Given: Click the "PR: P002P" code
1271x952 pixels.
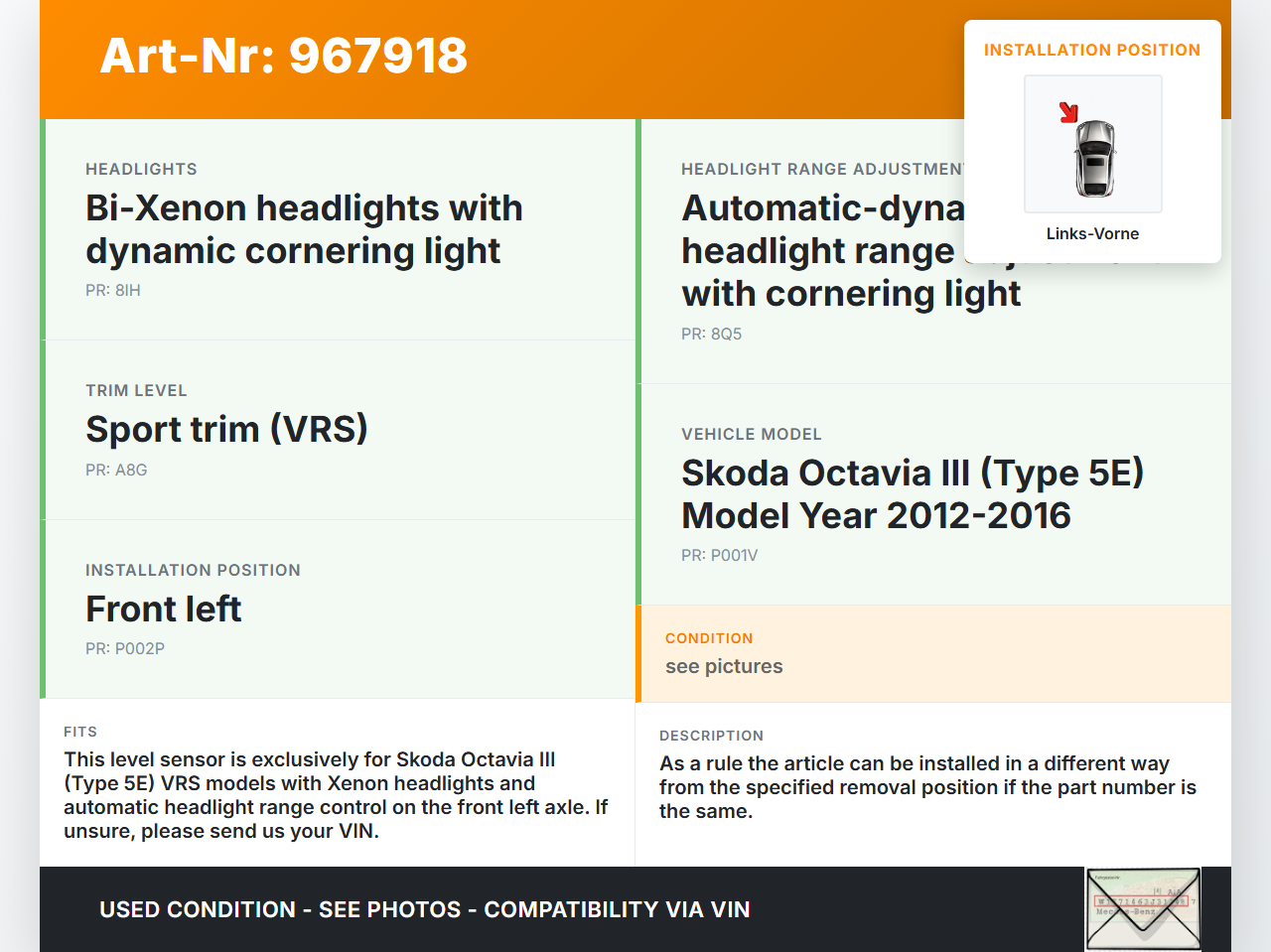Looking at the screenshot, I should coord(125,649).
